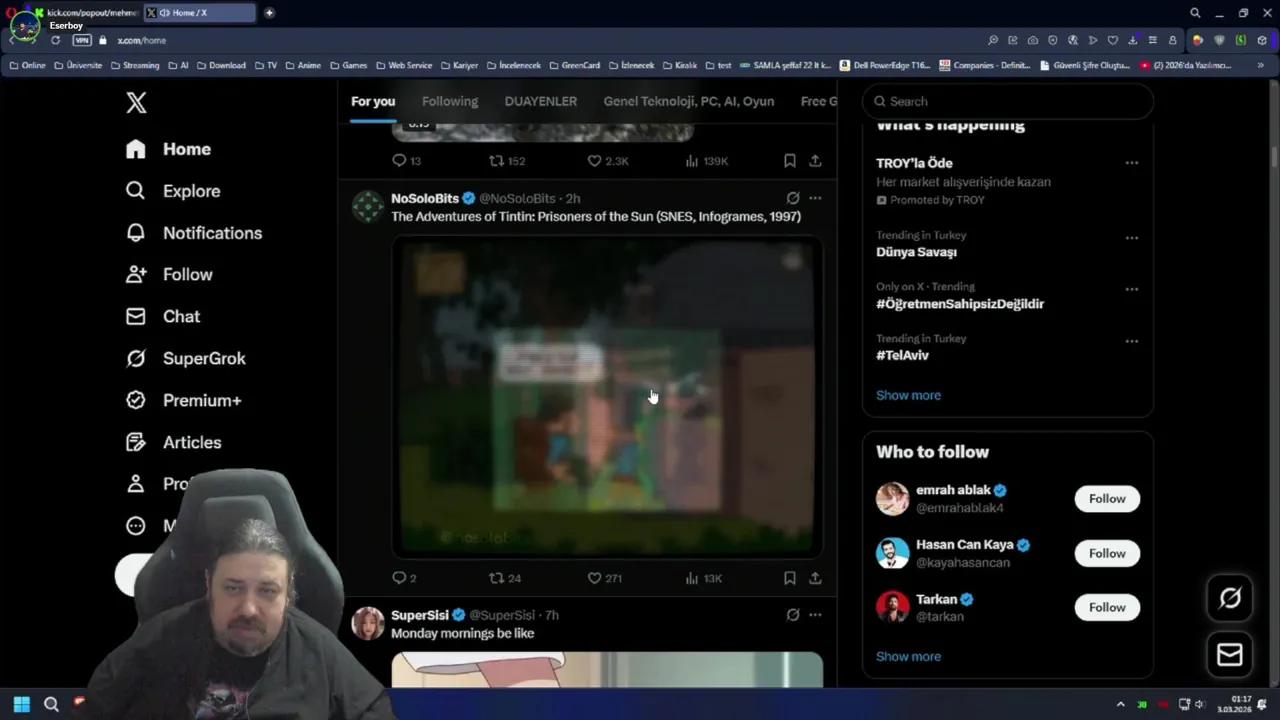Screen dimensions: 1280x720
Task: Open the SuperSisi profile name
Action: (x=420, y=615)
